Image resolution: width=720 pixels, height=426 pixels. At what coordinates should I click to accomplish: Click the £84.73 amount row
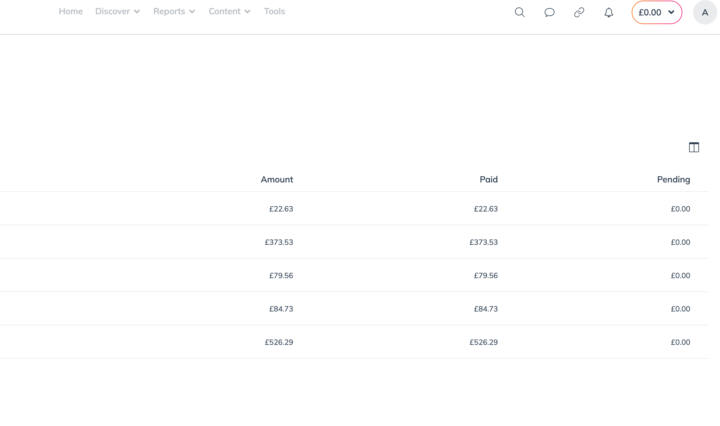pos(281,309)
